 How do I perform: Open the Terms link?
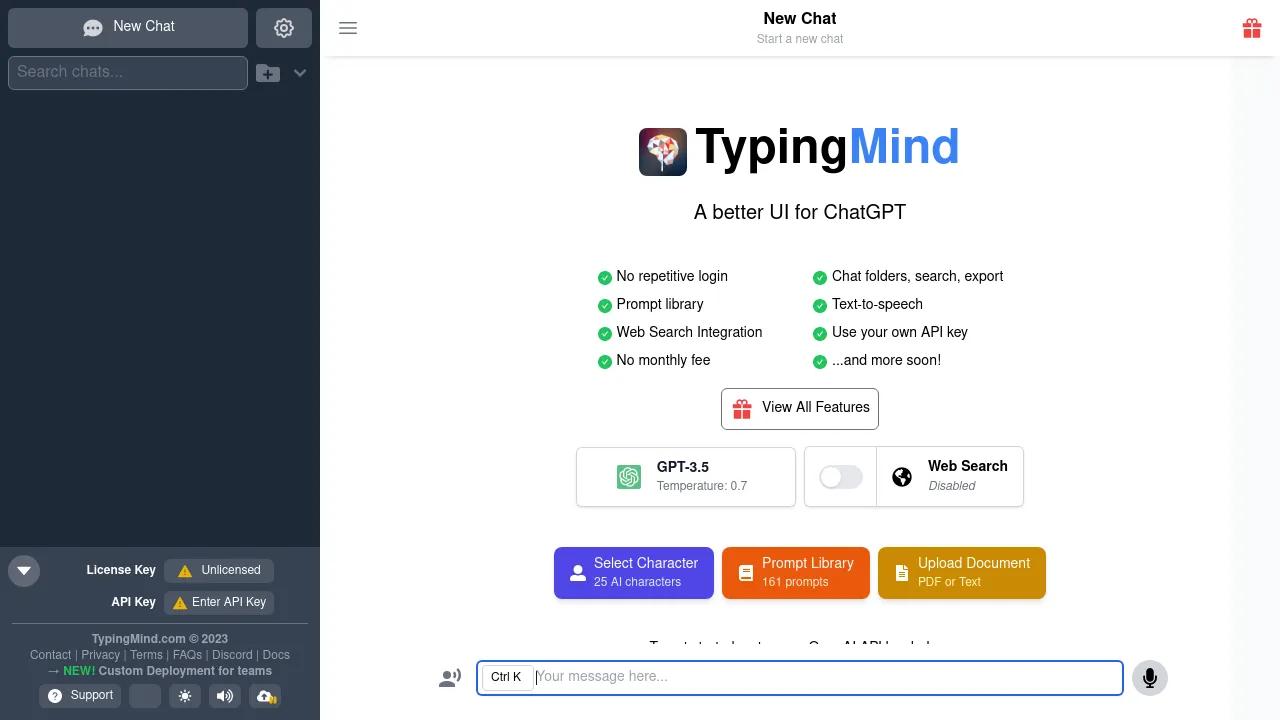(146, 655)
